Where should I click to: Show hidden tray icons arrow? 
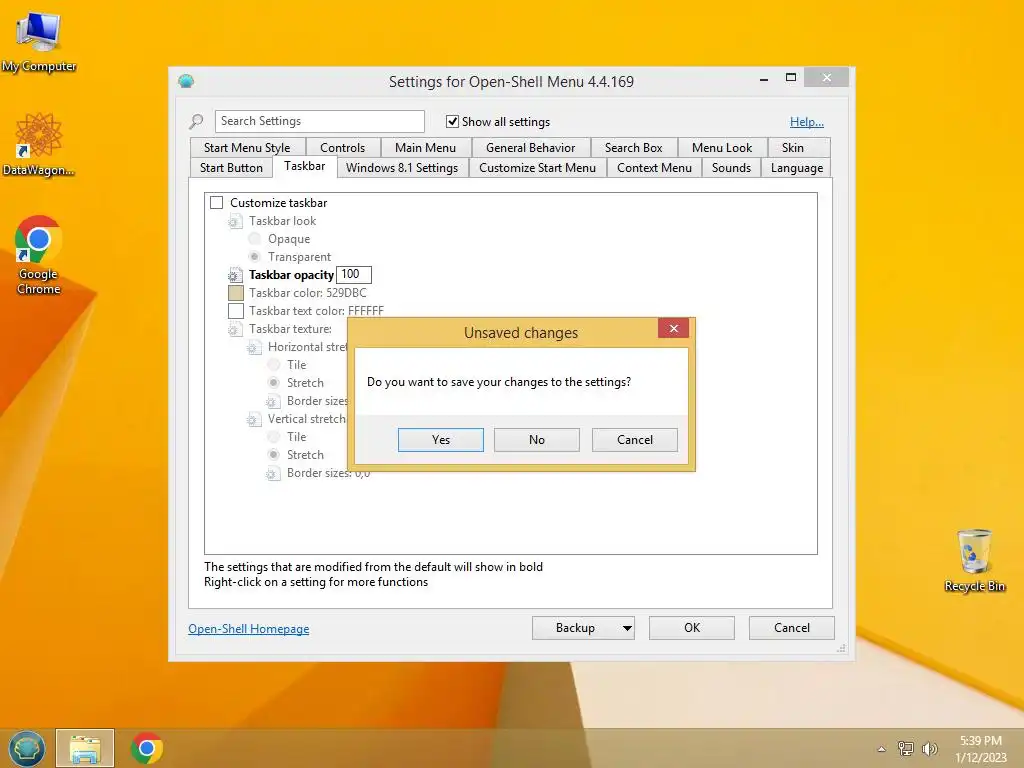[882, 749]
